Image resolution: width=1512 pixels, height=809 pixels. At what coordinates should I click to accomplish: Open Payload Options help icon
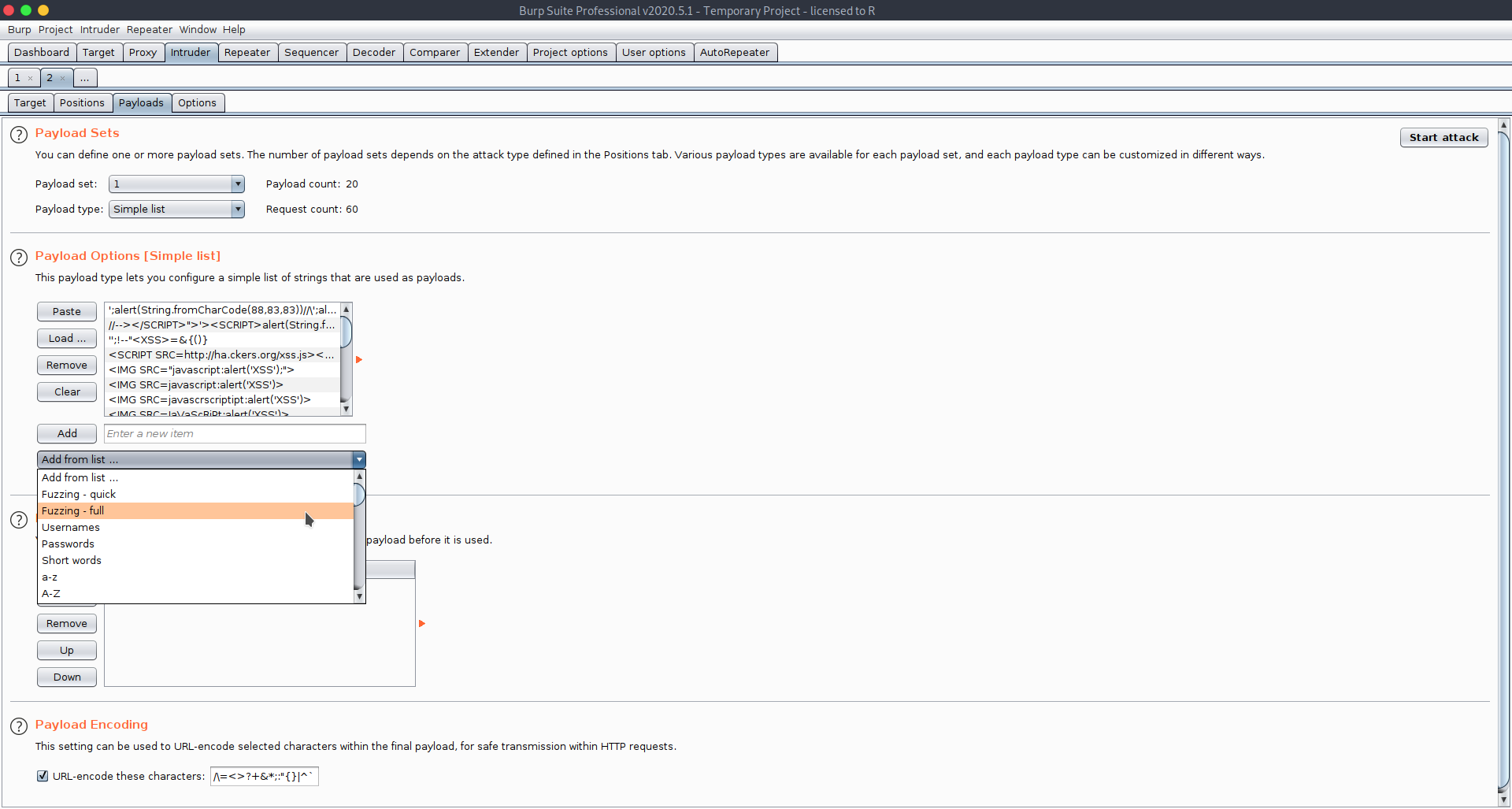[x=19, y=258]
